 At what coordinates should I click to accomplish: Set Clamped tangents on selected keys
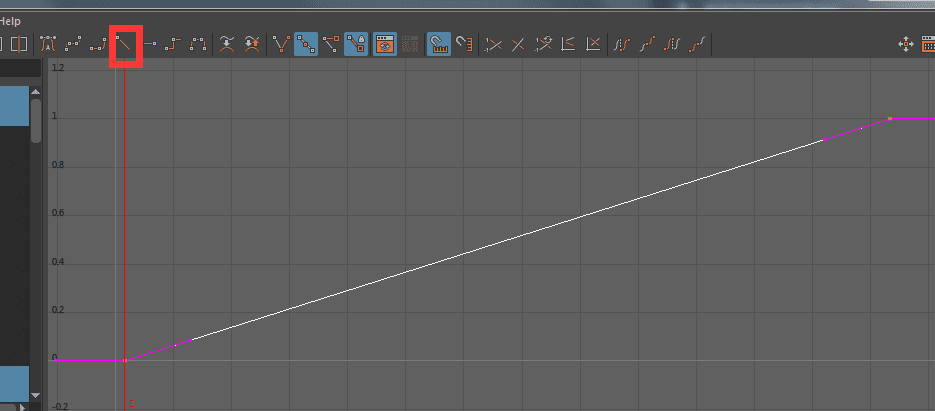pos(98,44)
